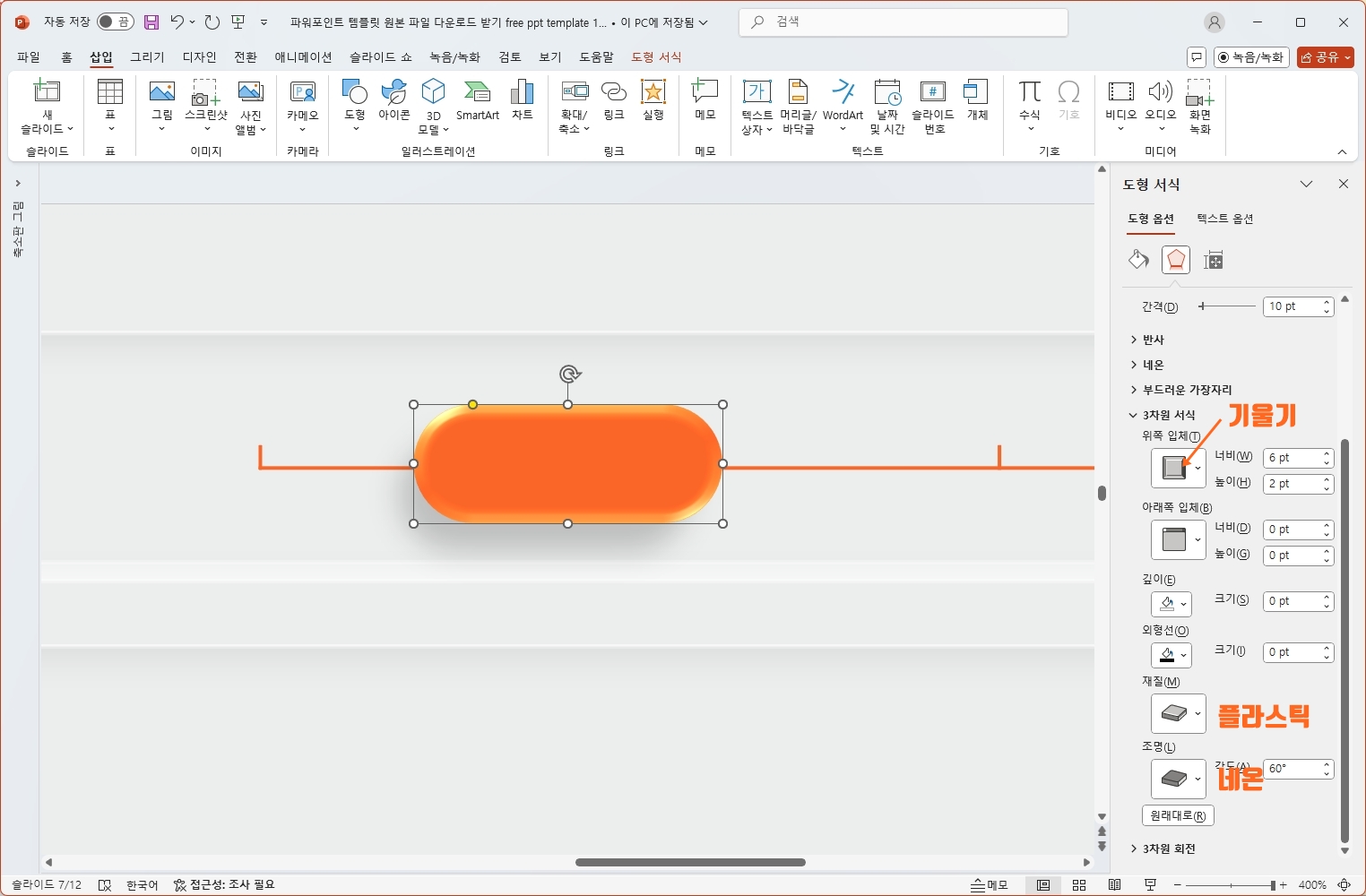The image size is (1366, 896).
Task: Insert a 카메오 camera feed
Action: pos(303,106)
